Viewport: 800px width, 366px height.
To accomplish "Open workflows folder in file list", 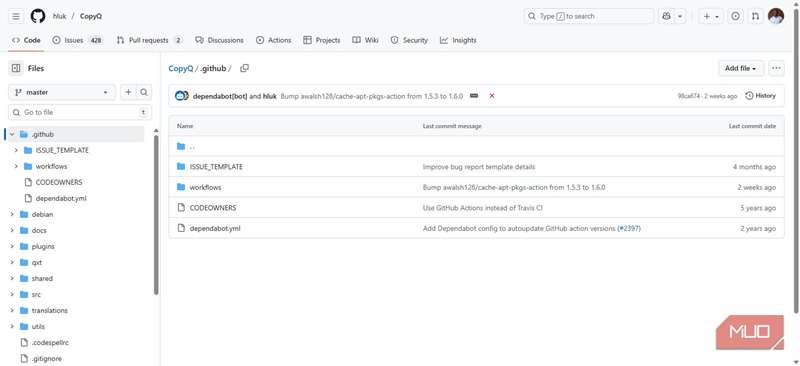I will point(205,187).
